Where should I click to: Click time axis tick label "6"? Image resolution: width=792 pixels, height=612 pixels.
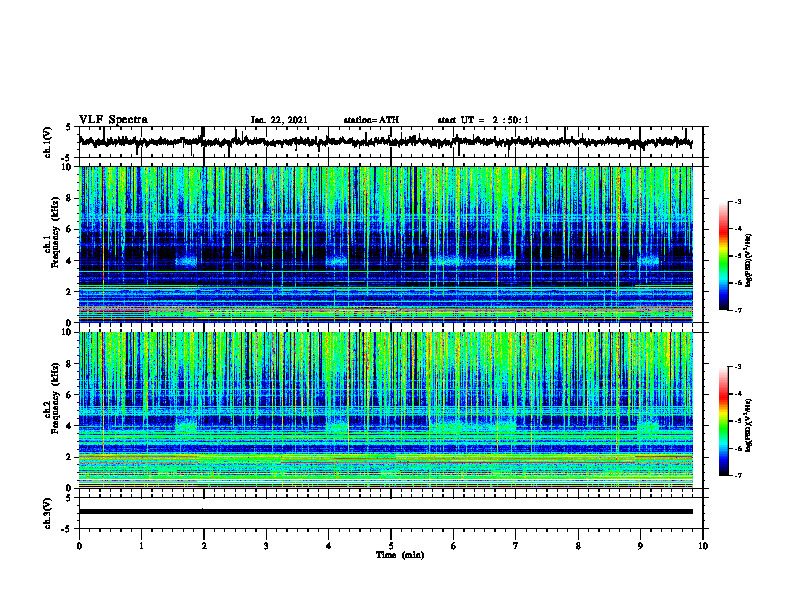454,546
